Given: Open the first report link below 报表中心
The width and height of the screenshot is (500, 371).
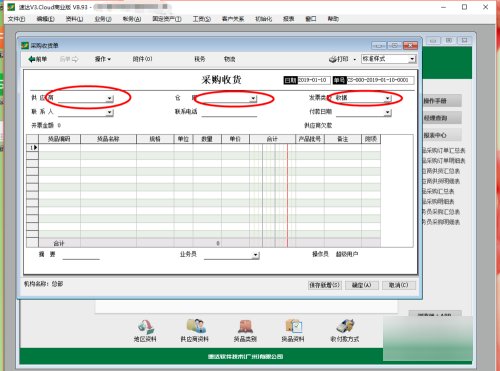Looking at the screenshot, I should click(x=444, y=151).
